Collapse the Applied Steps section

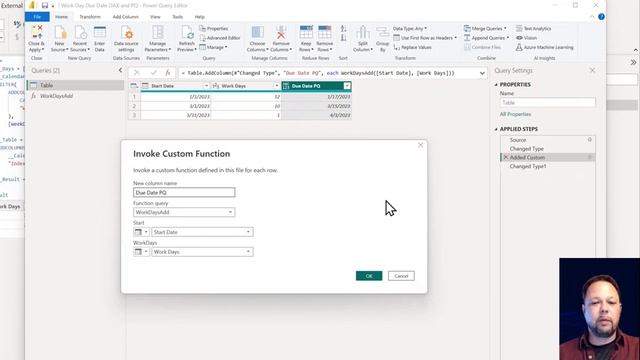pyautogui.click(x=496, y=129)
